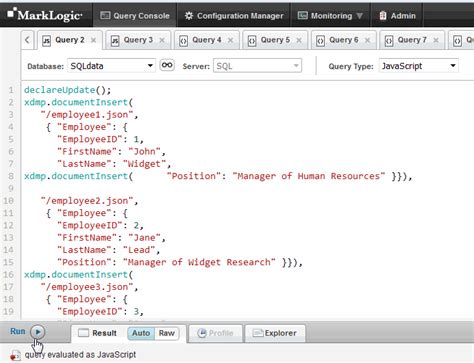Screen dimensions: 474x363
Task: Click declareUpdate() on line 1
Action: 67,90
